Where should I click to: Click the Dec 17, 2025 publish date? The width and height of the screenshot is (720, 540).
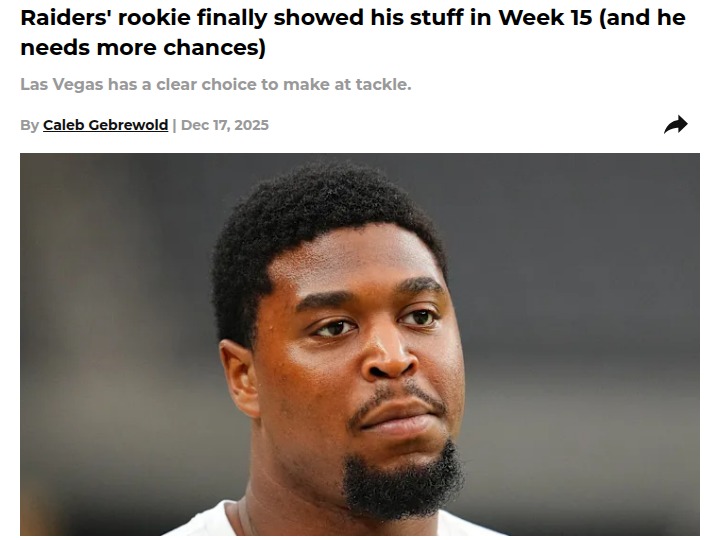click(x=225, y=125)
